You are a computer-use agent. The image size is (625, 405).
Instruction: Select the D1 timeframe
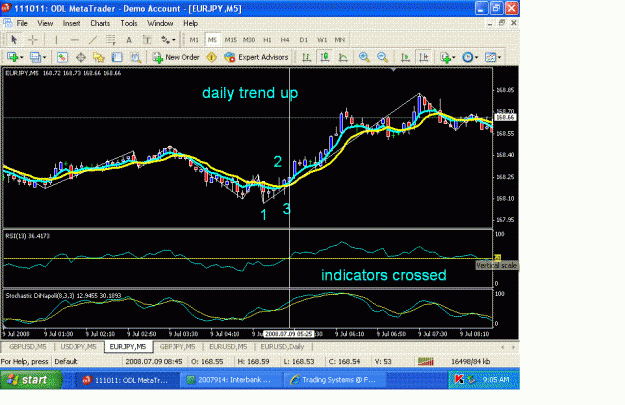303,39
